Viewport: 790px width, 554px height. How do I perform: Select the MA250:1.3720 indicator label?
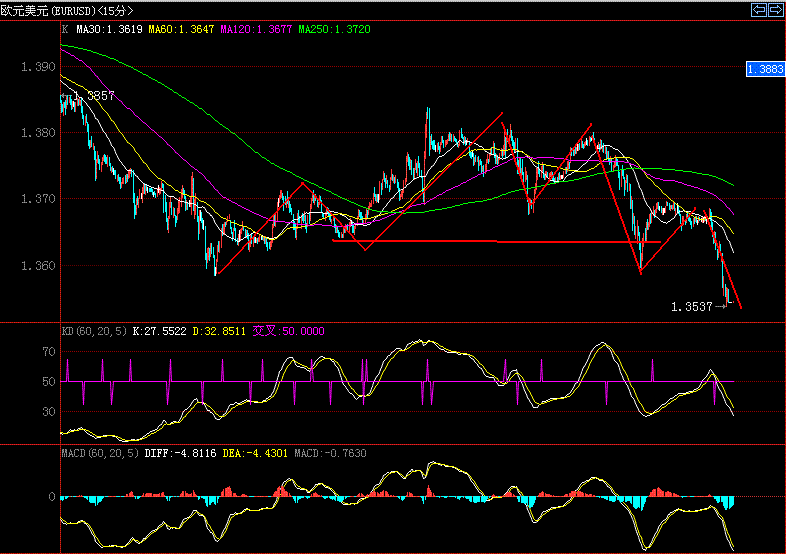[335, 29]
